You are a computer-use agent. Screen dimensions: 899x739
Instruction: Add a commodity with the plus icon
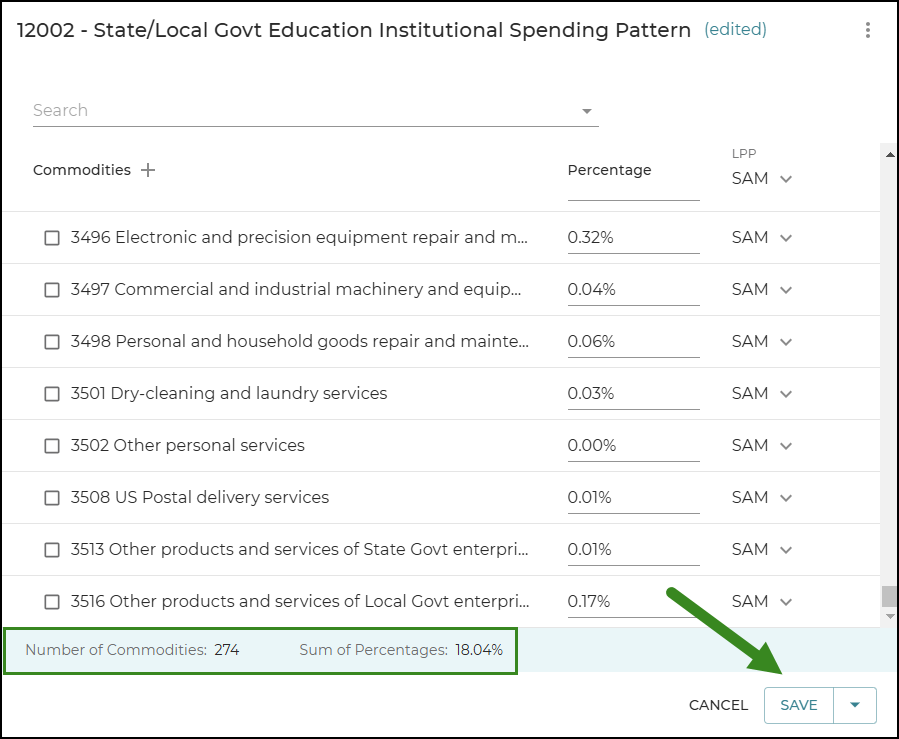tap(148, 170)
